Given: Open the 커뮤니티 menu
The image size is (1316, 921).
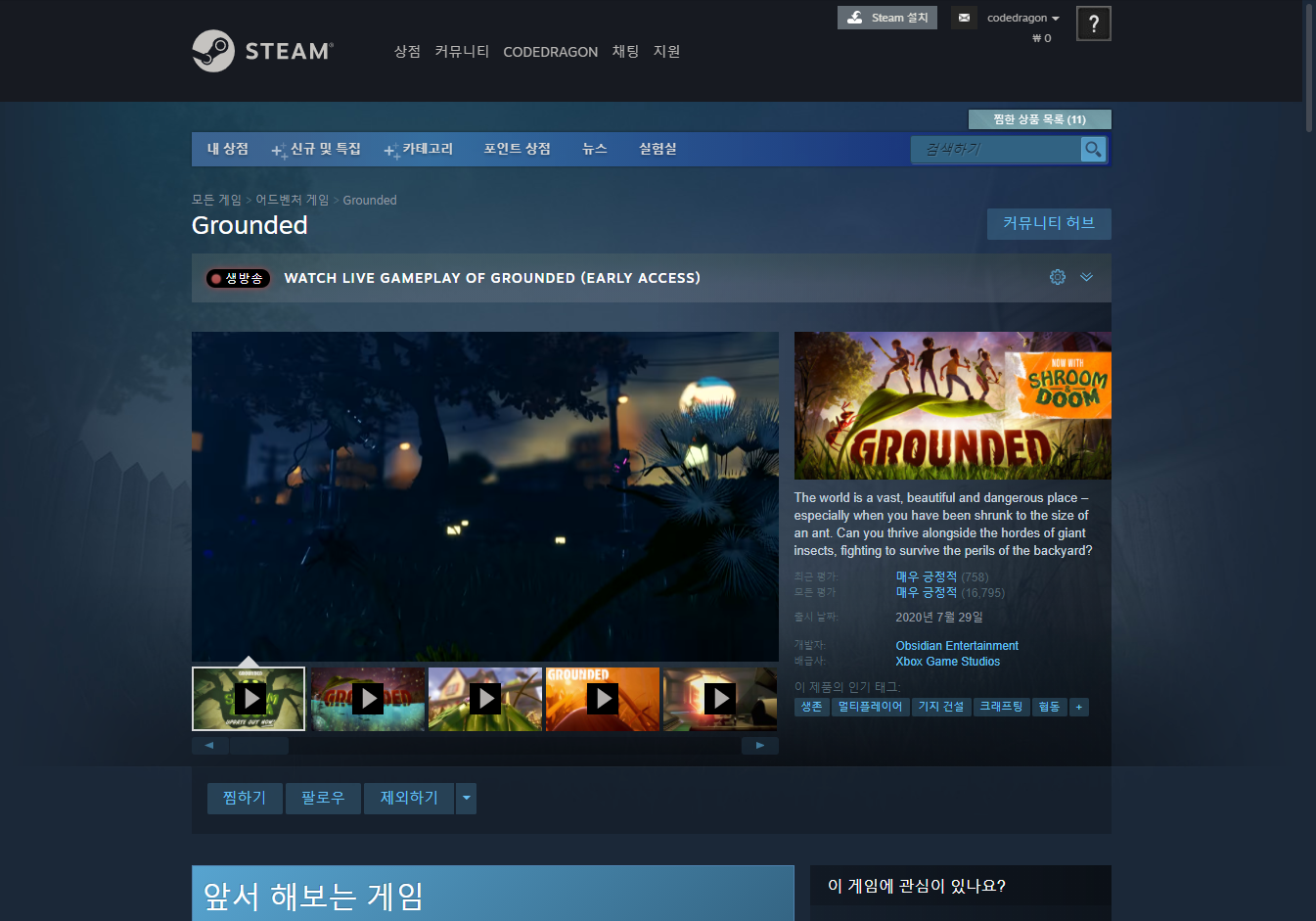Looking at the screenshot, I should pos(462,52).
